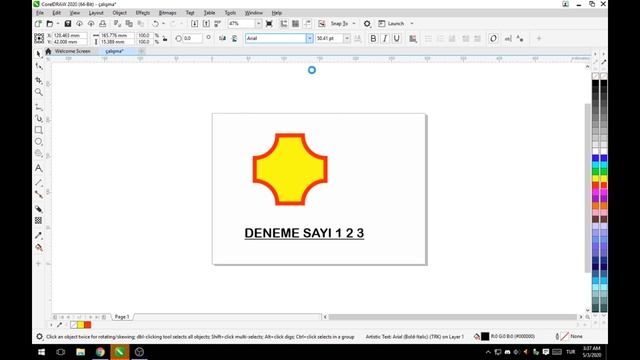Open the Windows Start button

[41, 352]
